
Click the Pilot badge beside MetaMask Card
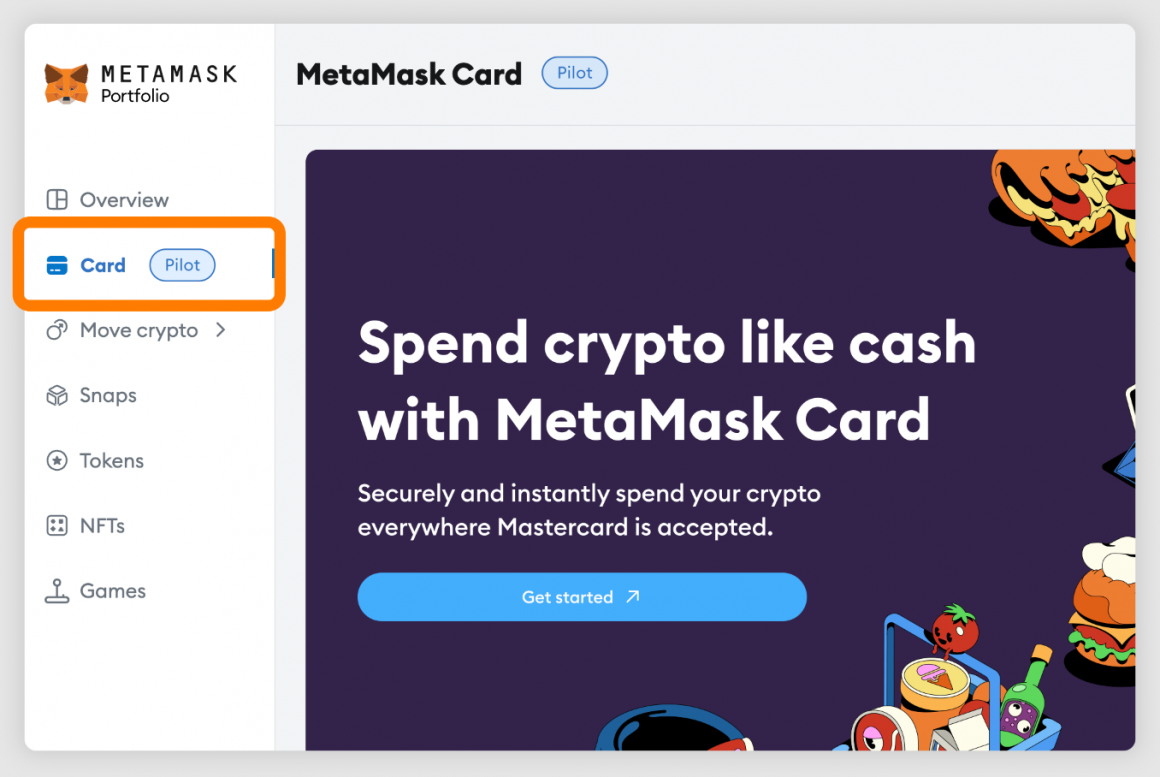pos(574,72)
